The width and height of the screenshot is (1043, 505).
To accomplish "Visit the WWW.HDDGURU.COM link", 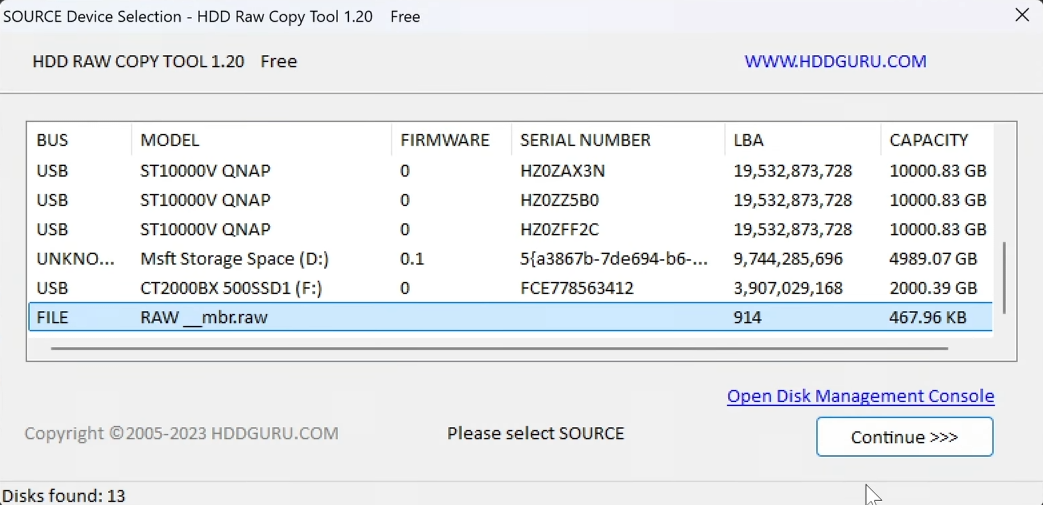I will [x=835, y=61].
